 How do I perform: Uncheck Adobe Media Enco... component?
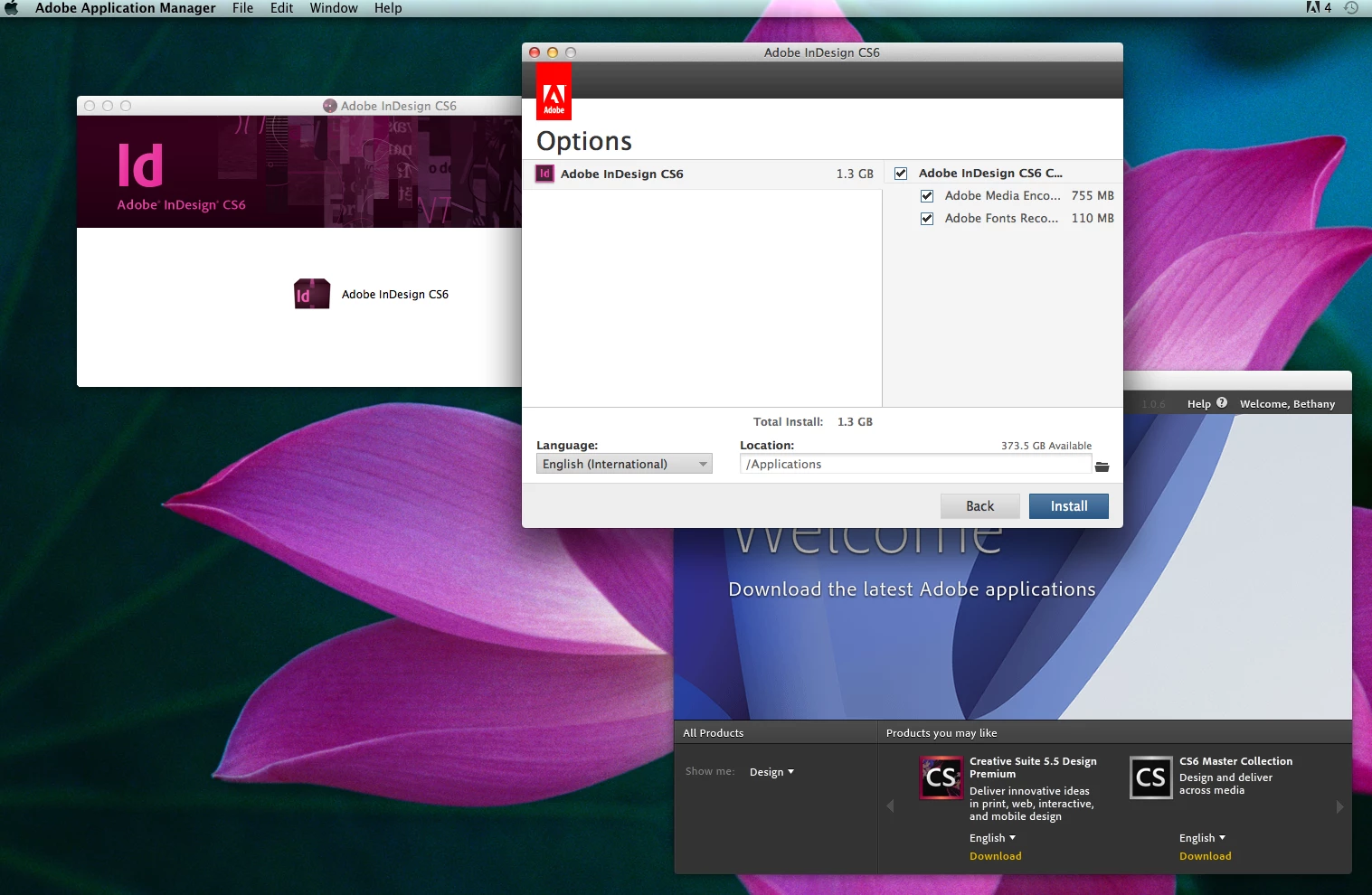pos(927,196)
